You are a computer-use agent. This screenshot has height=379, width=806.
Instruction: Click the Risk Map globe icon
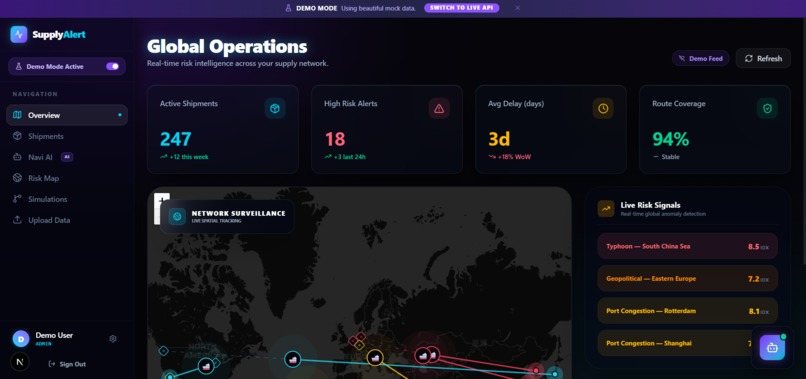(x=17, y=178)
